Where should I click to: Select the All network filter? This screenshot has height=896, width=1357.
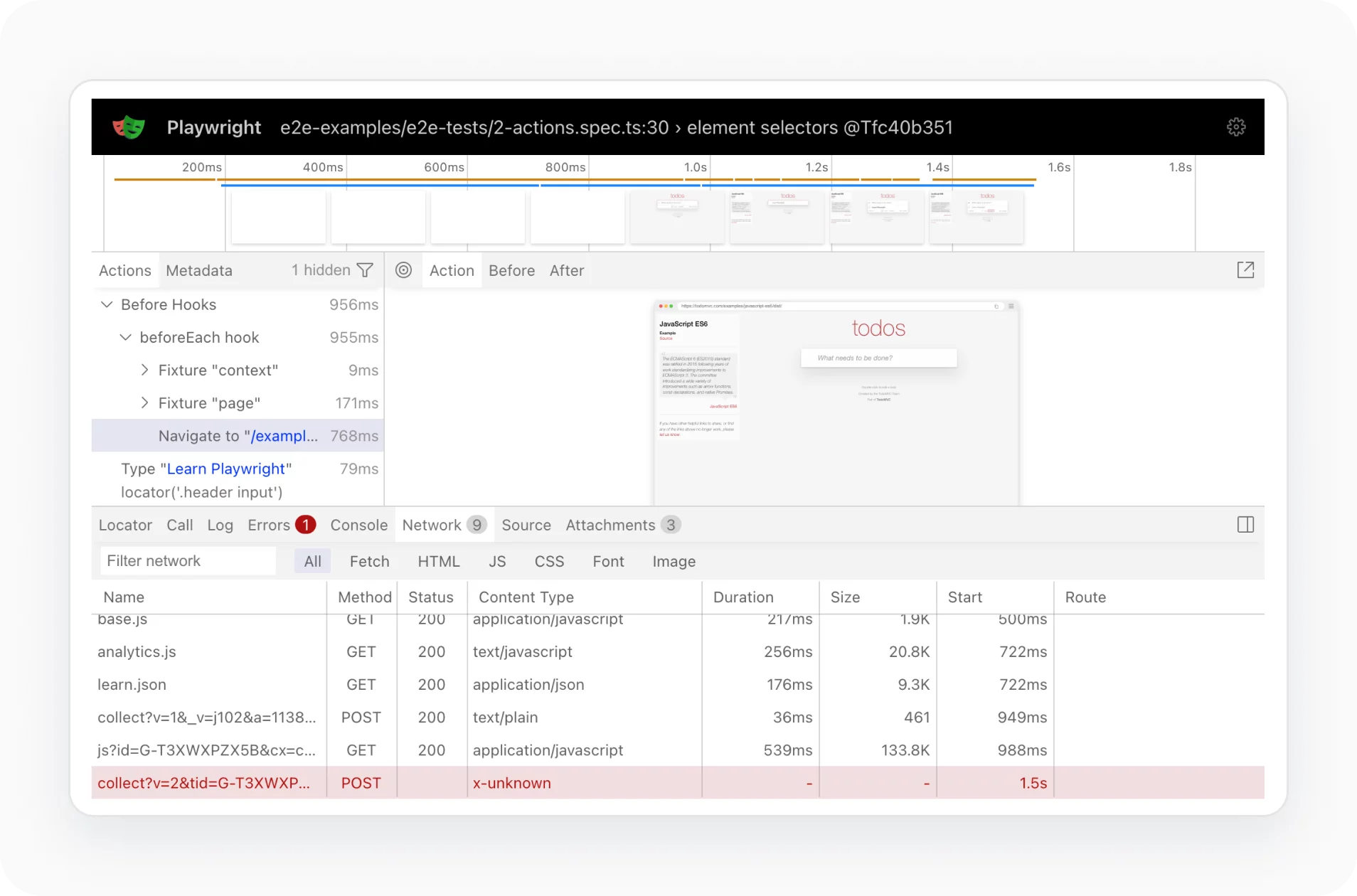(x=313, y=561)
